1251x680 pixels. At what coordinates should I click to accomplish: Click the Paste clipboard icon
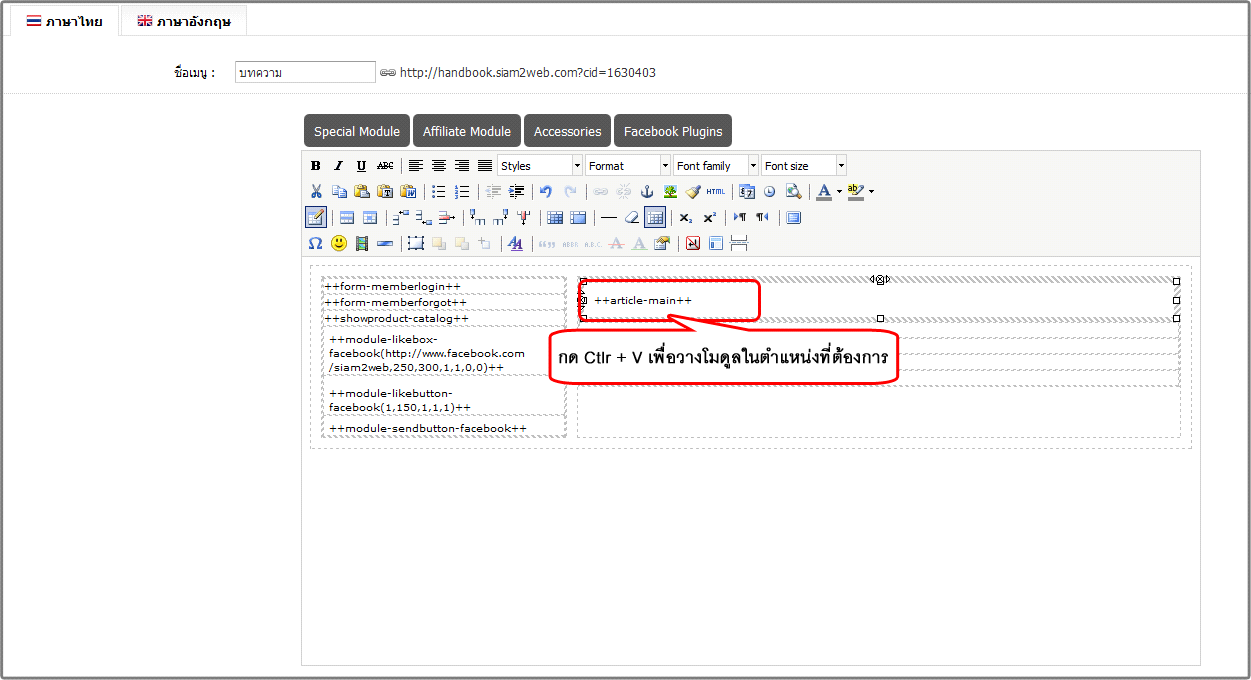[x=362, y=192]
